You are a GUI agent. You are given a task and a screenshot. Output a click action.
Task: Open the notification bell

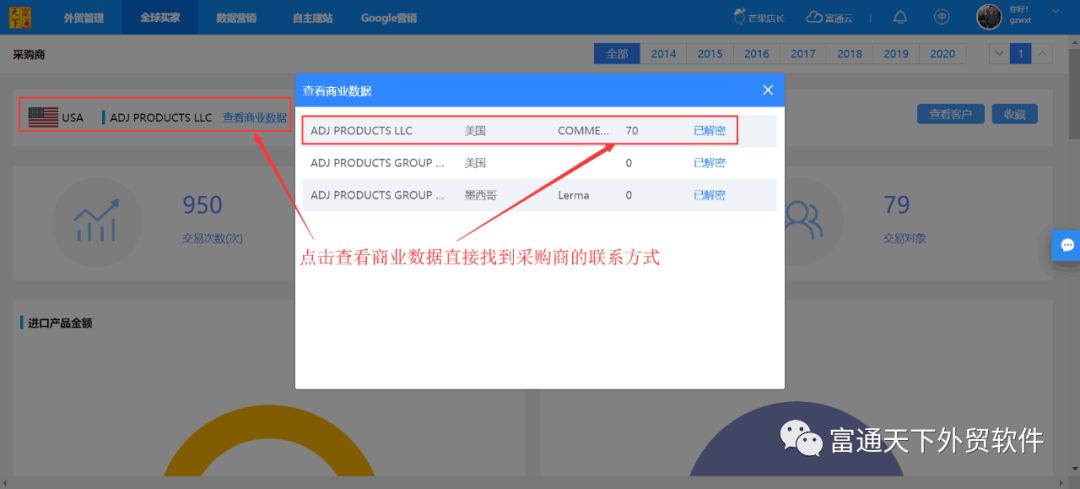pos(900,17)
